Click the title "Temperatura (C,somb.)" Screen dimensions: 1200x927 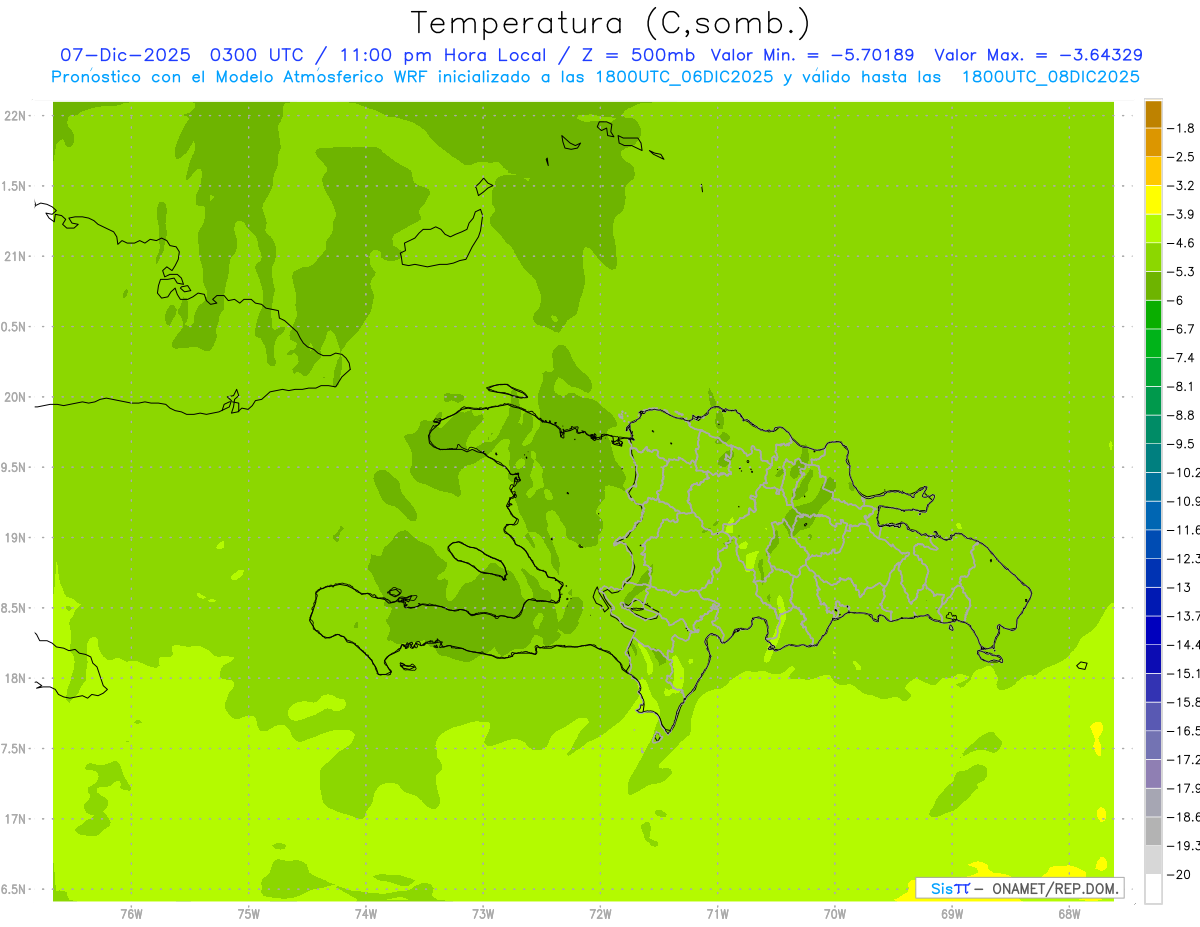(x=610, y=24)
